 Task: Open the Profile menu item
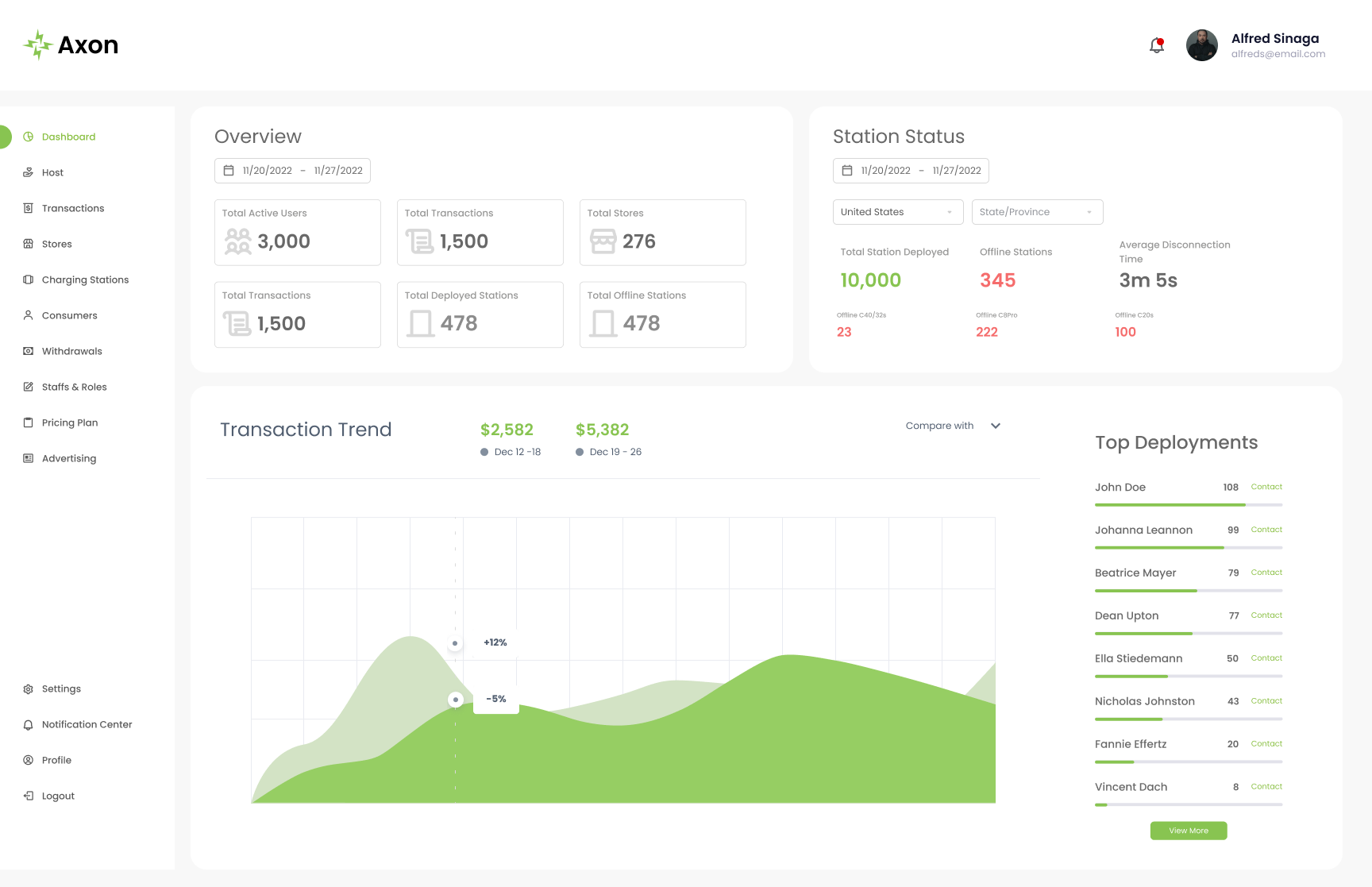click(x=48, y=760)
